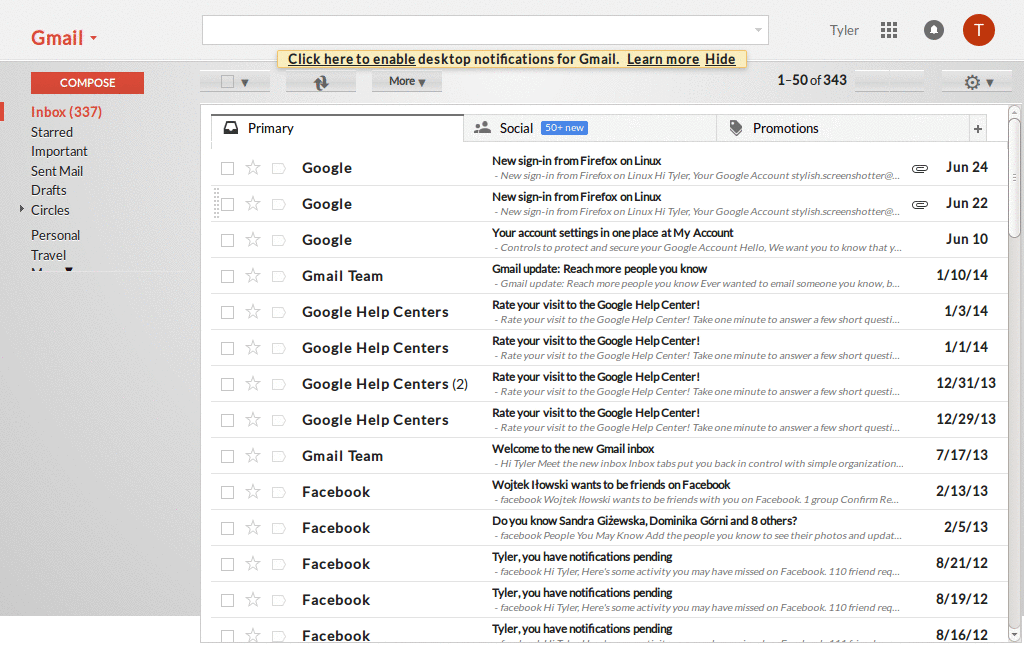The image size is (1024, 645).
Task: Open the notifications bell
Action: tap(933, 30)
